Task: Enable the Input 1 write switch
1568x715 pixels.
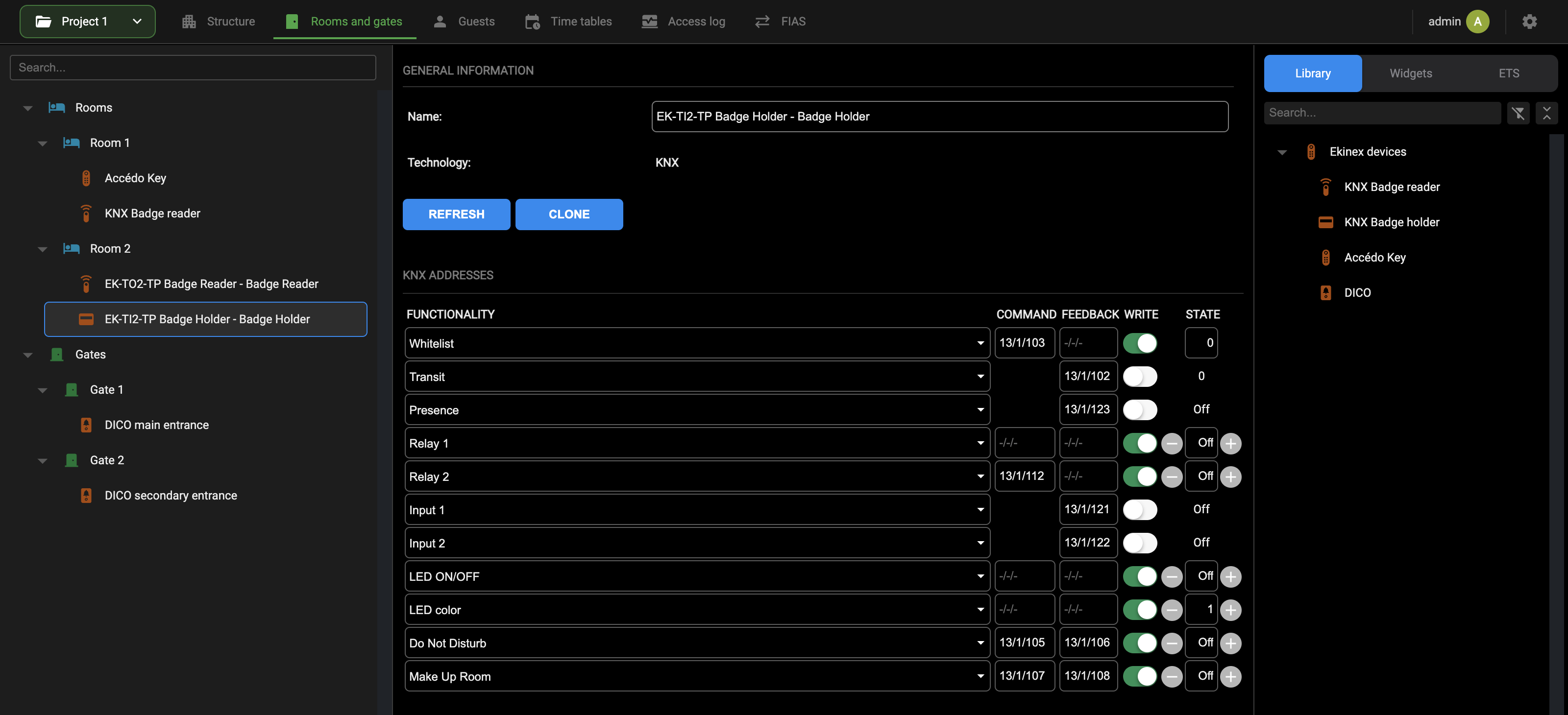Action: coord(1140,510)
